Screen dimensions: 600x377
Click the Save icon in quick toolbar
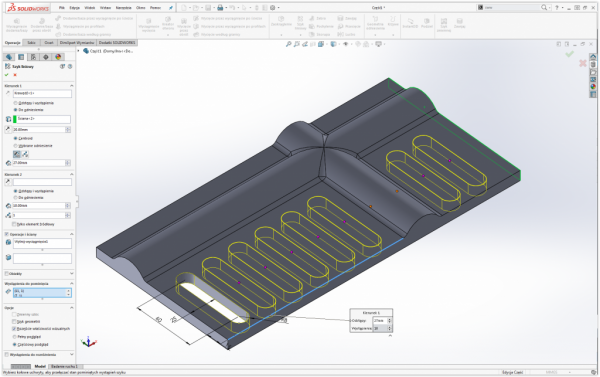tap(208, 8)
